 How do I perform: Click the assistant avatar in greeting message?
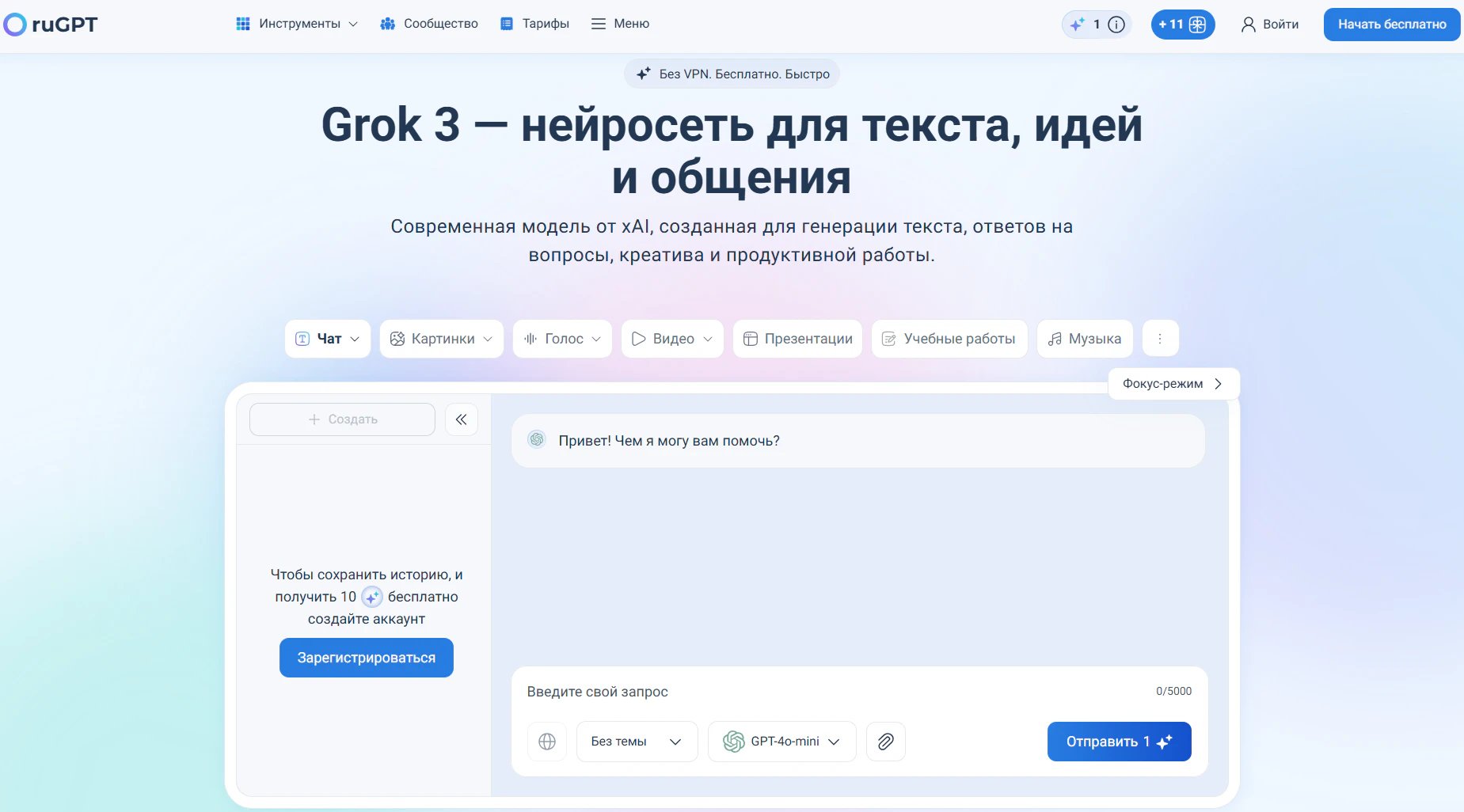pos(537,439)
